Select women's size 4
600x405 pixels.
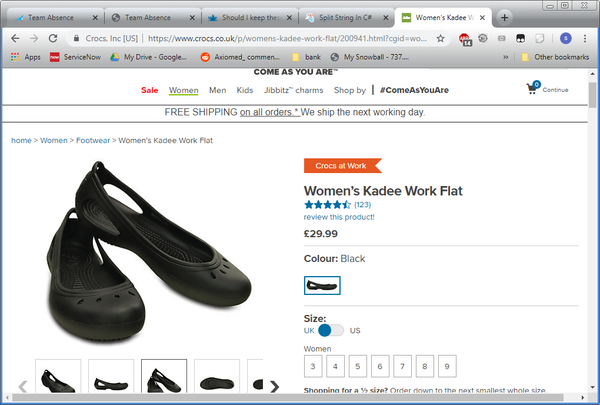[x=336, y=366]
